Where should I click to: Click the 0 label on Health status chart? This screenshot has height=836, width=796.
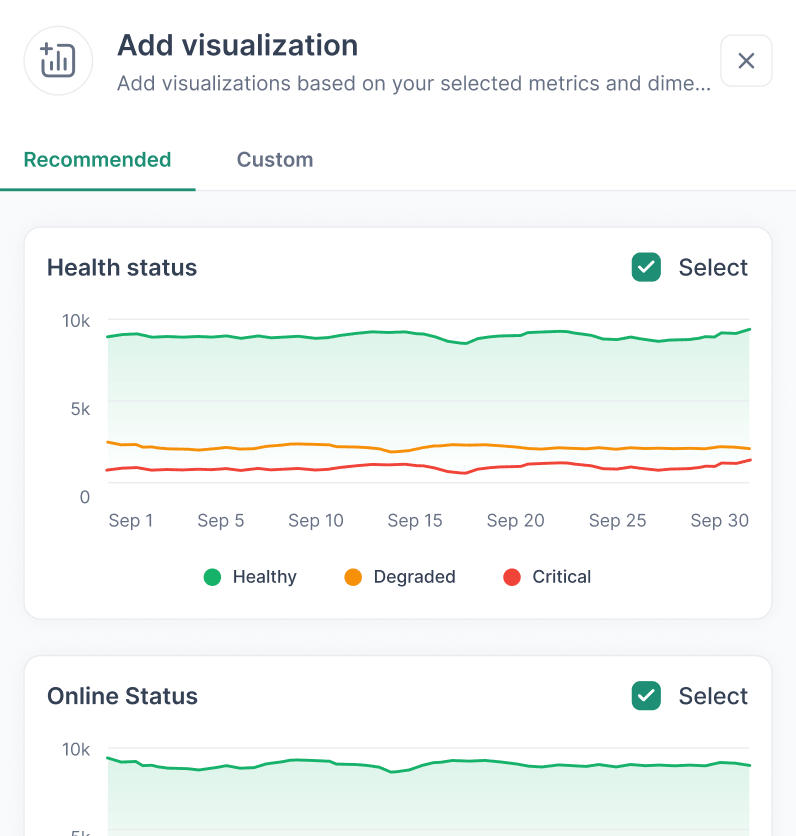coord(85,497)
